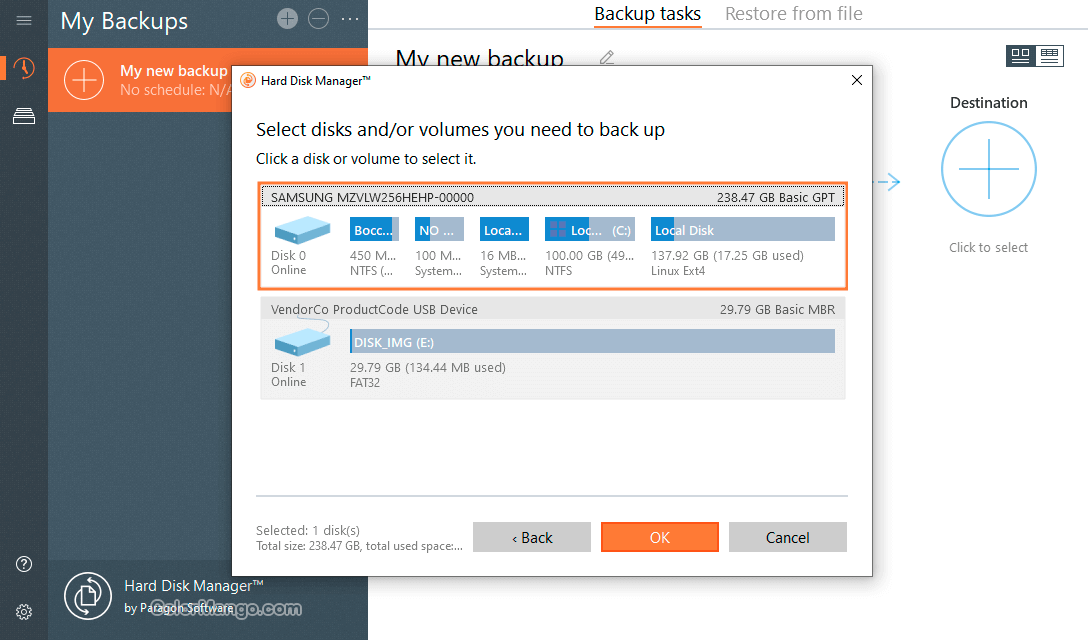Select the DISK_IMG (E:) FAT32 volume

(x=592, y=343)
